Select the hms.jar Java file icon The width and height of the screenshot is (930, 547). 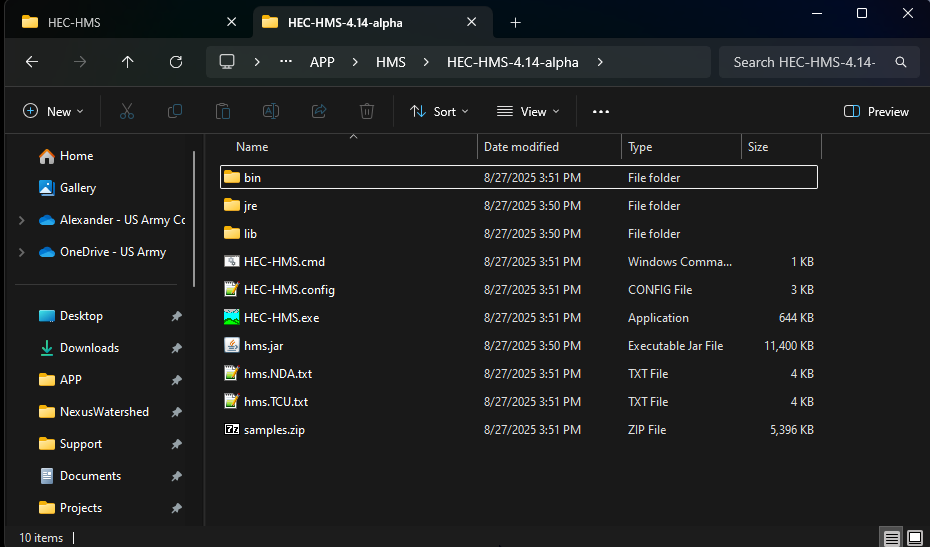pyautogui.click(x=232, y=346)
